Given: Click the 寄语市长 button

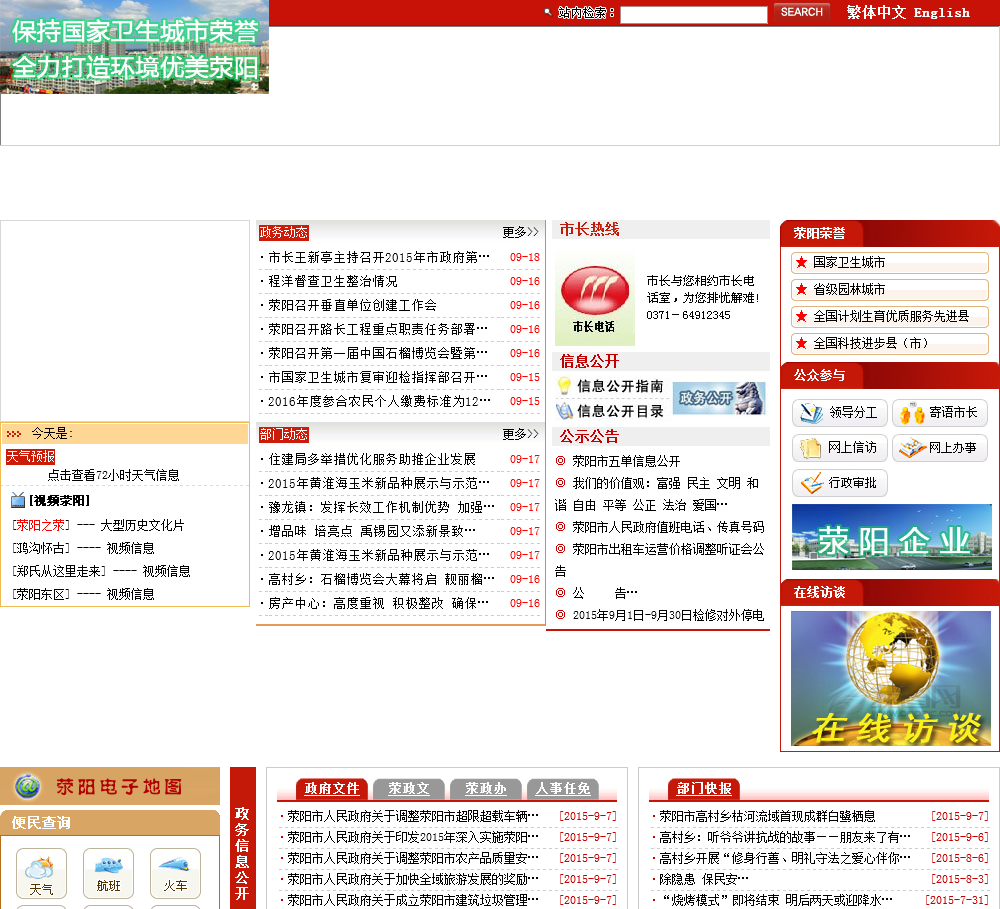Looking at the screenshot, I should point(939,413).
